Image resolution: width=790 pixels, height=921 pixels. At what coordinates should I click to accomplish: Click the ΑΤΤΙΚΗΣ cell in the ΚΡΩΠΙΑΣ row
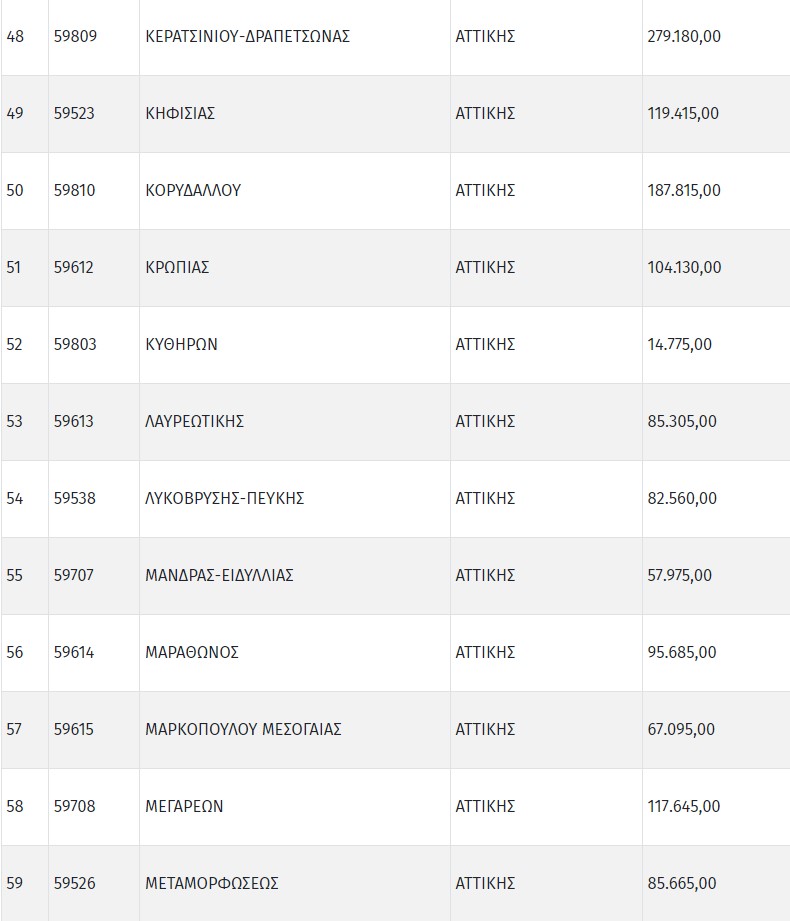pos(485,268)
